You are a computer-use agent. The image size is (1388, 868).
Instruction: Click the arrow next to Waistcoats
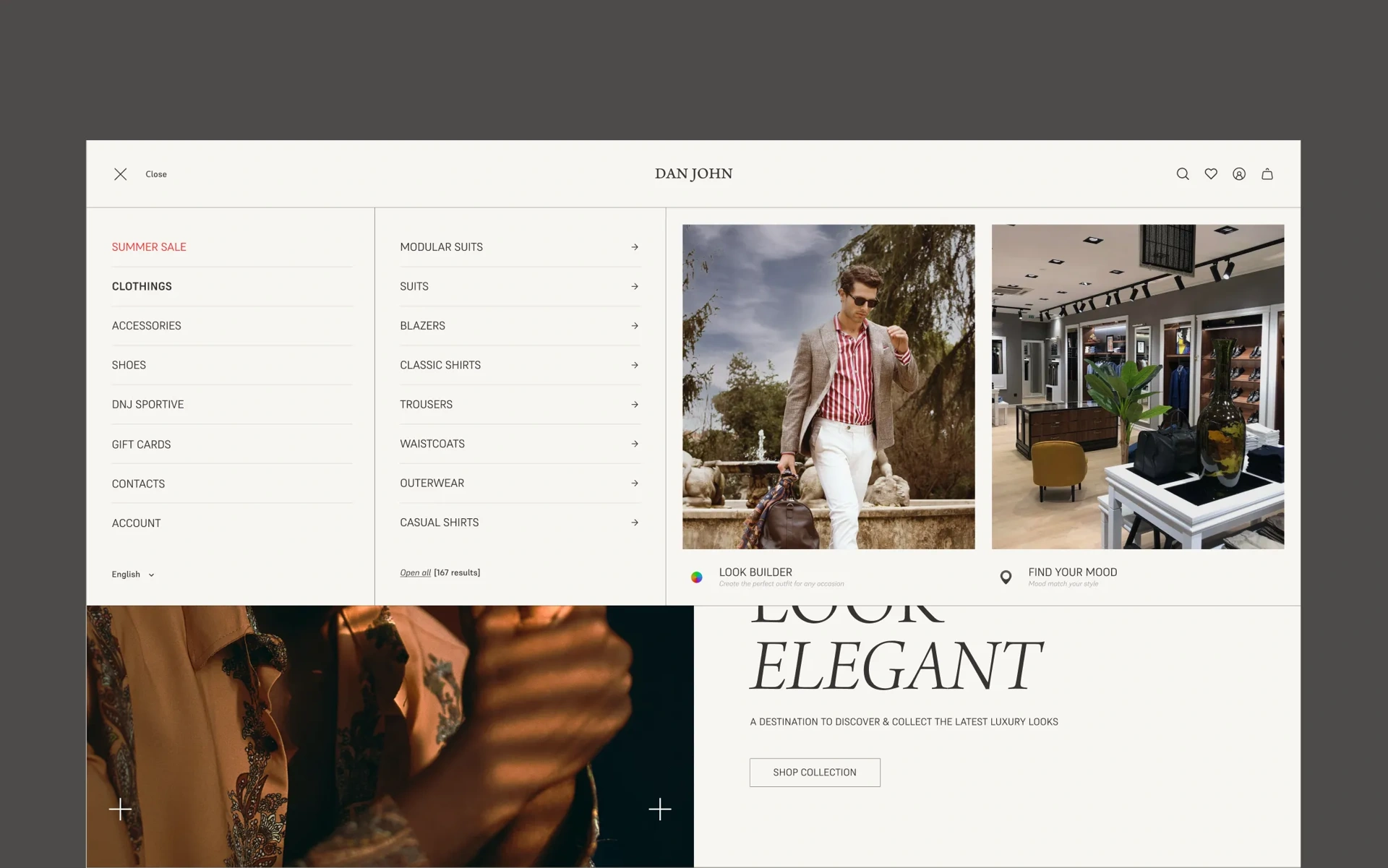coord(635,444)
